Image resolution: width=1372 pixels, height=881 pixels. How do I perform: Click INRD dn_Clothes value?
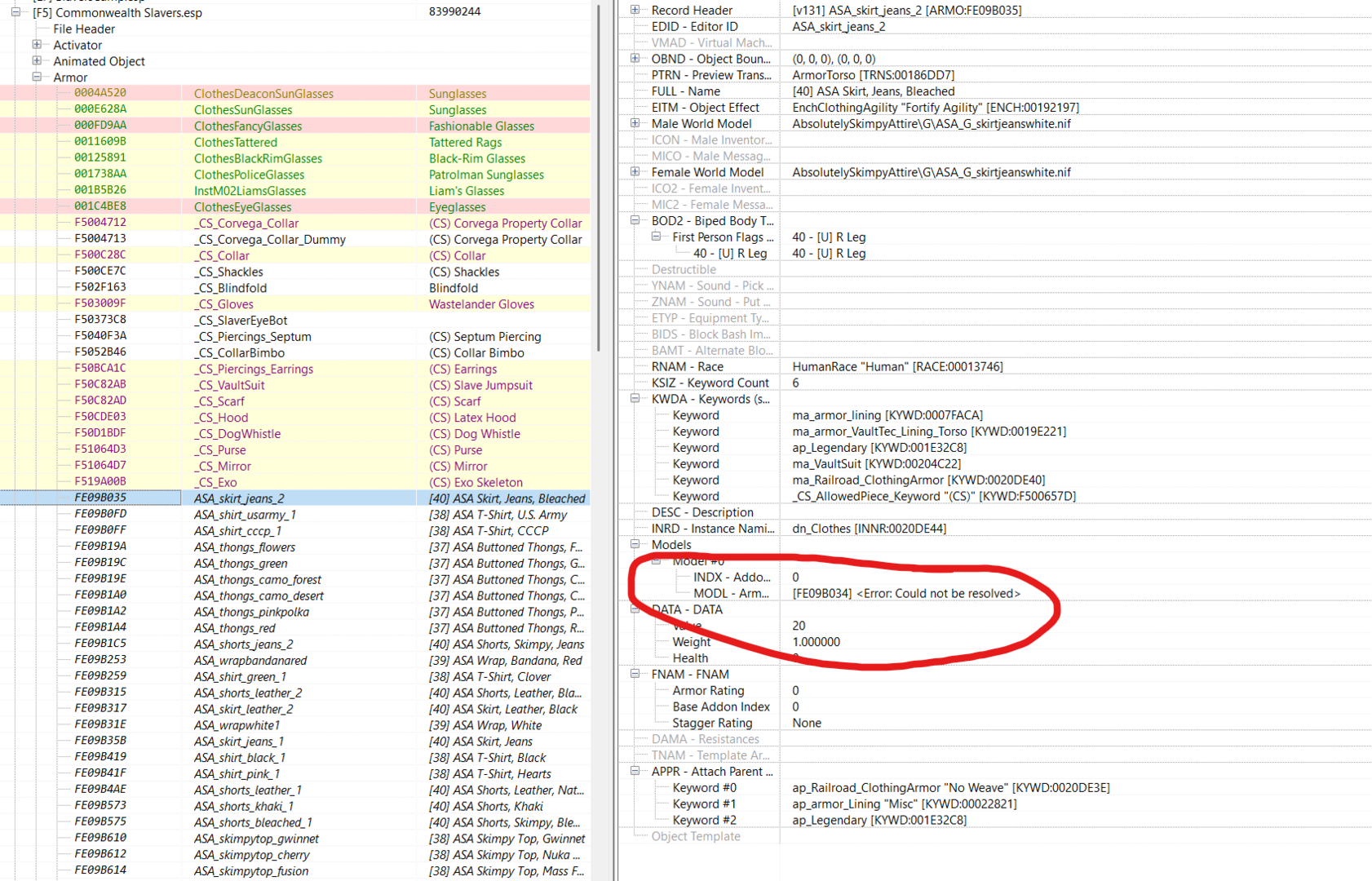pyautogui.click(x=869, y=529)
